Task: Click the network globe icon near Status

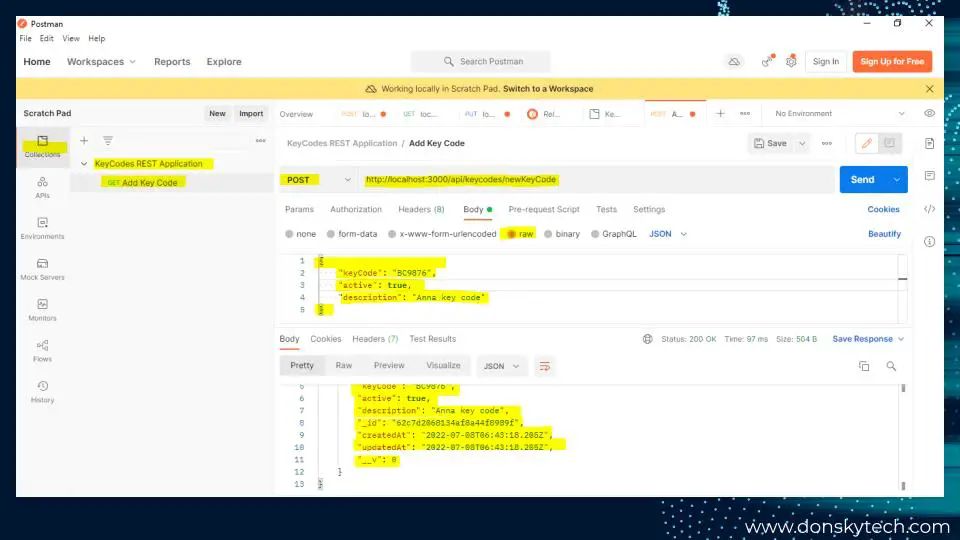Action: click(x=647, y=339)
